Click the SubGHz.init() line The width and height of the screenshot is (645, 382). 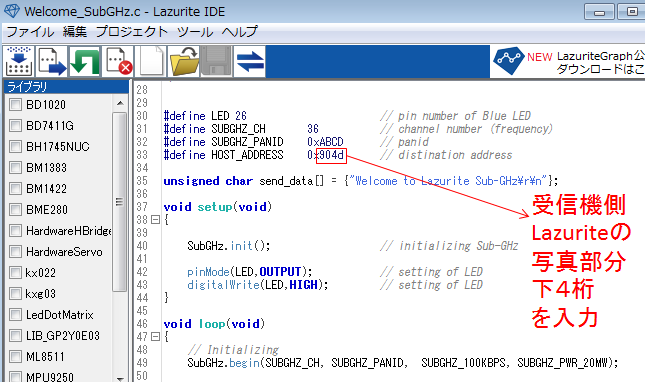click(x=228, y=246)
